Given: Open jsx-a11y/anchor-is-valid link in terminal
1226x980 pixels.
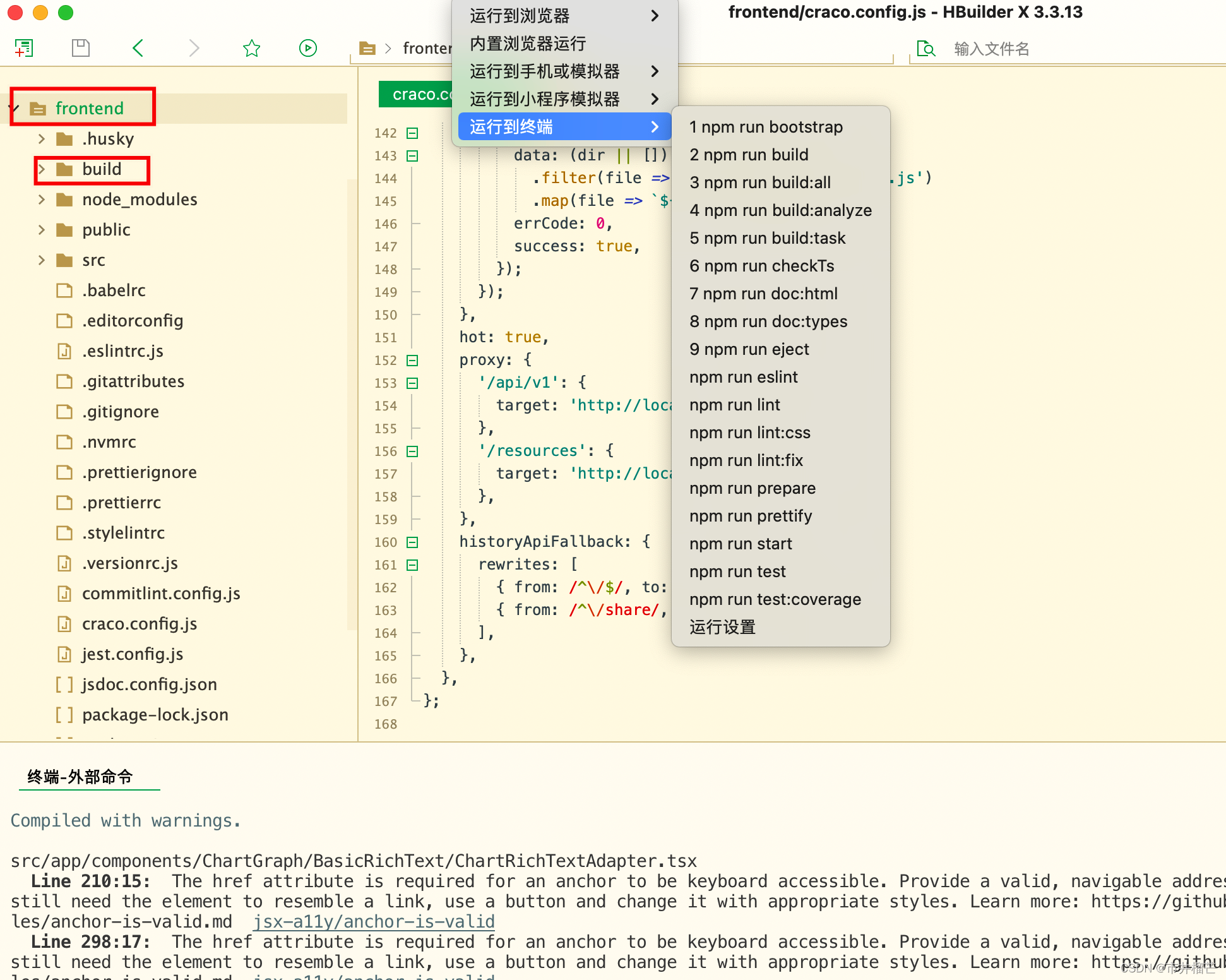Looking at the screenshot, I should tap(374, 922).
